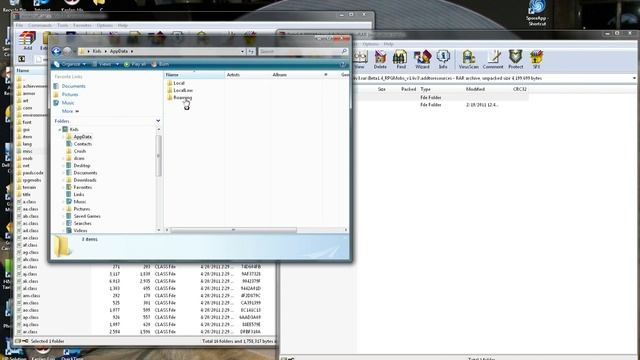Go back with Explorer's blue Back arrow

[x=56, y=51]
